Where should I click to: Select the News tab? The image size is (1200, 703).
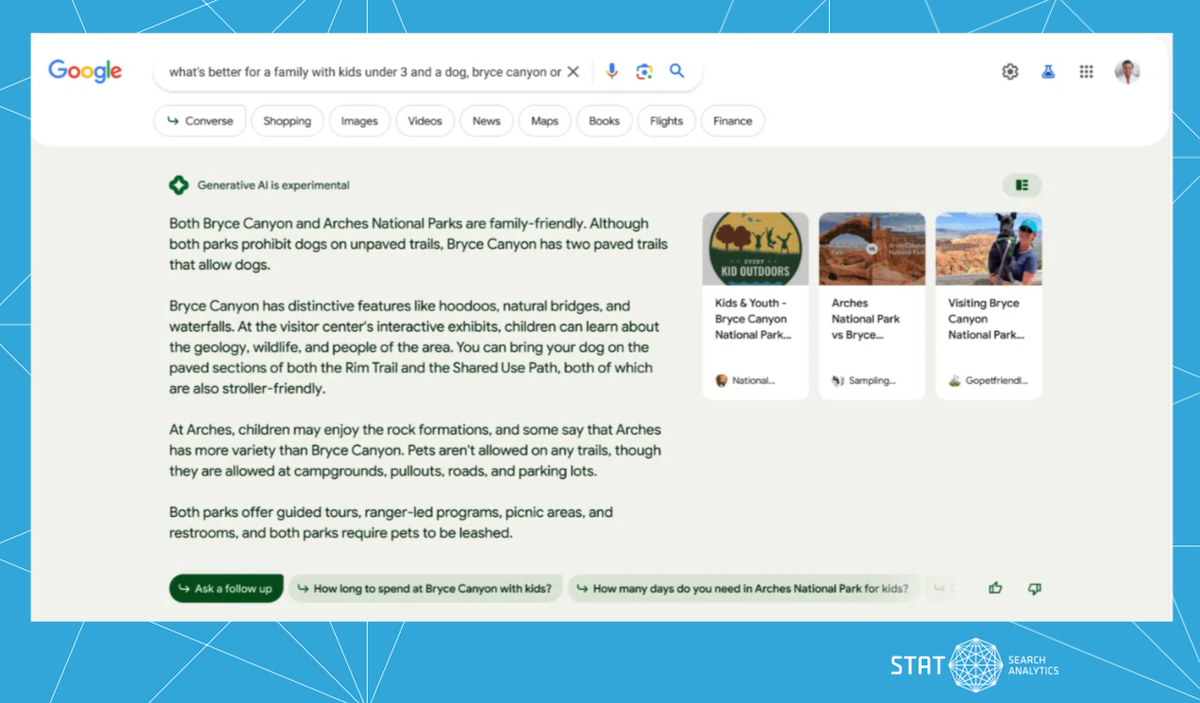486,120
